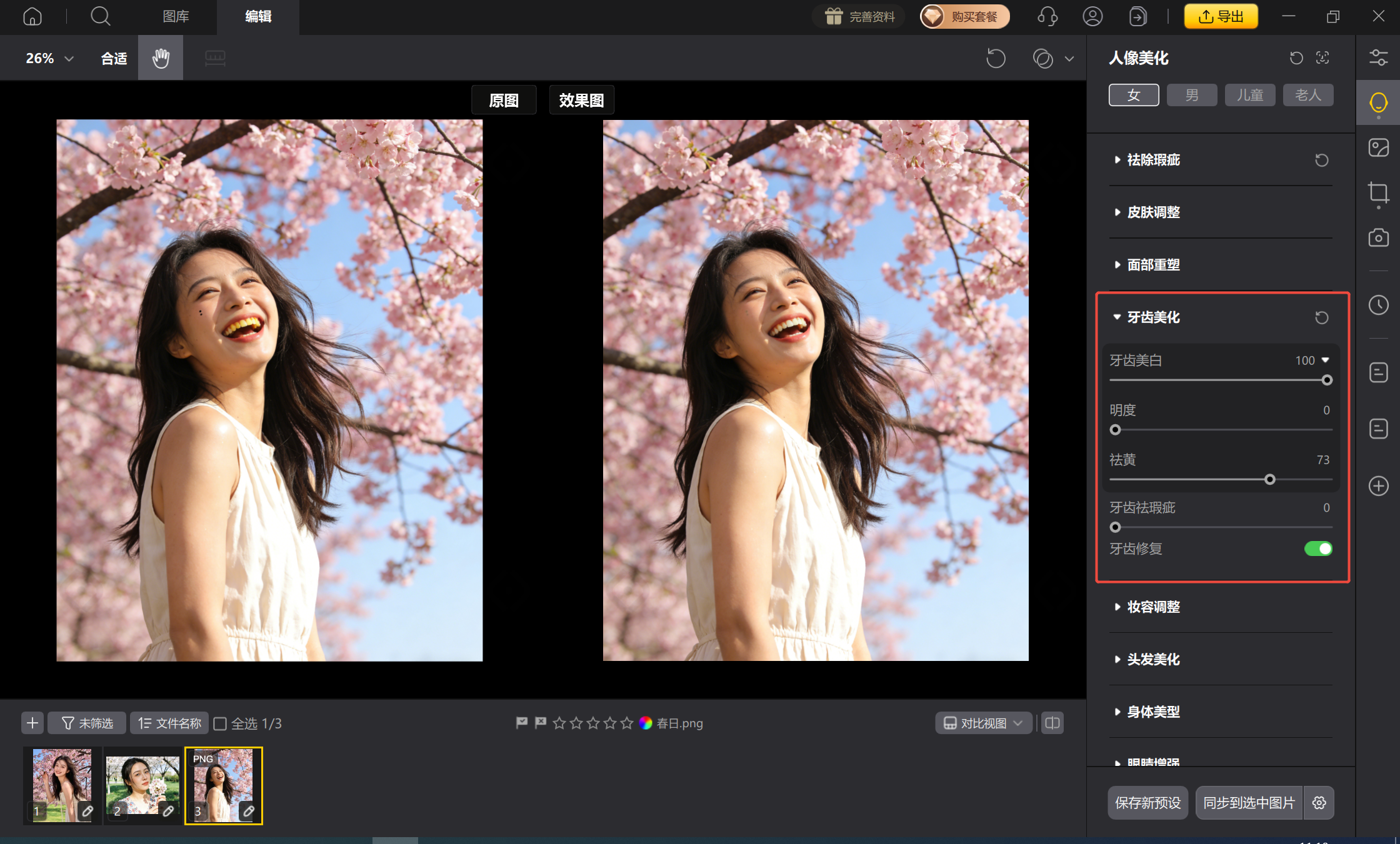Expand the 皮肤调整 section
Viewport: 1400px width, 844px height.
click(1153, 212)
